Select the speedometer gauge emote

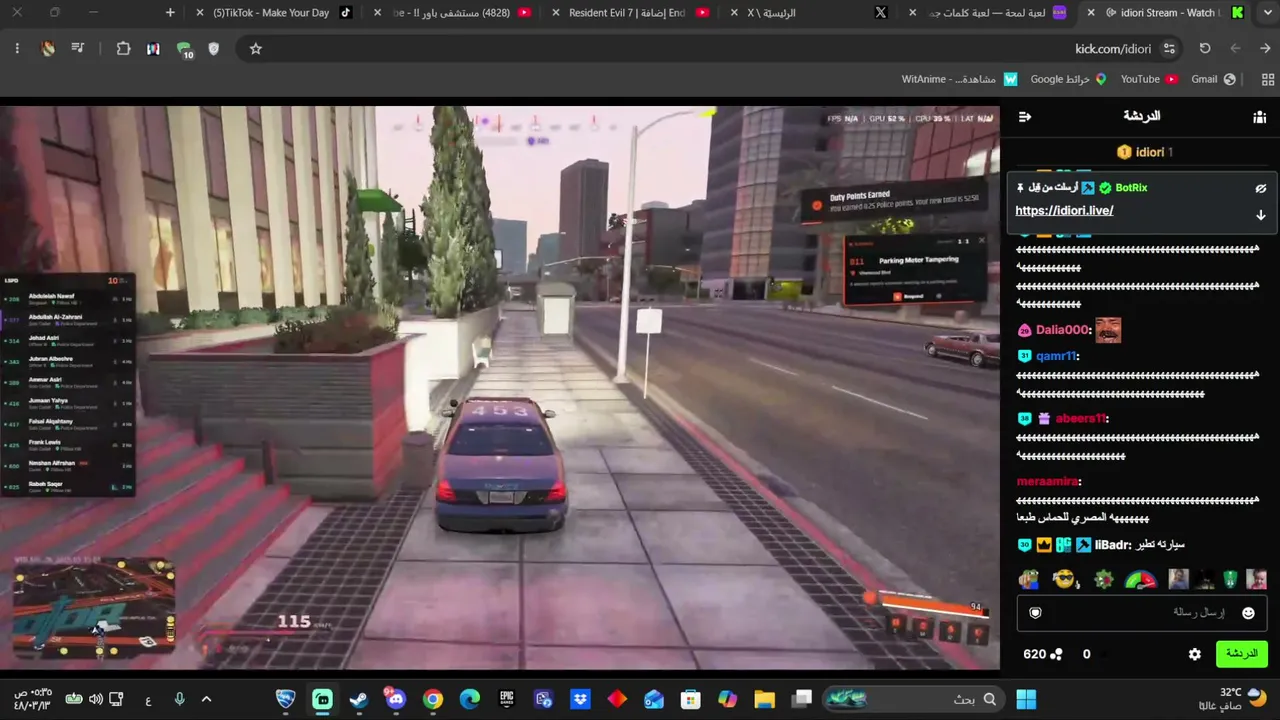(x=1140, y=579)
